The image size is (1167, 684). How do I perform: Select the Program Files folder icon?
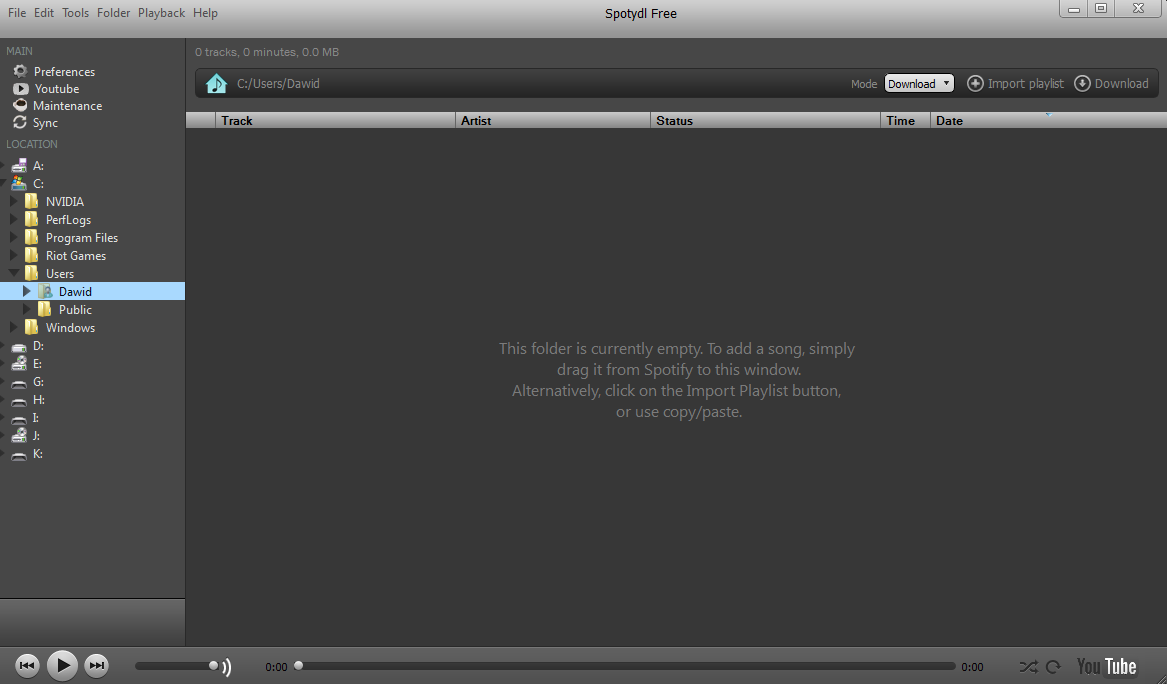[31, 237]
